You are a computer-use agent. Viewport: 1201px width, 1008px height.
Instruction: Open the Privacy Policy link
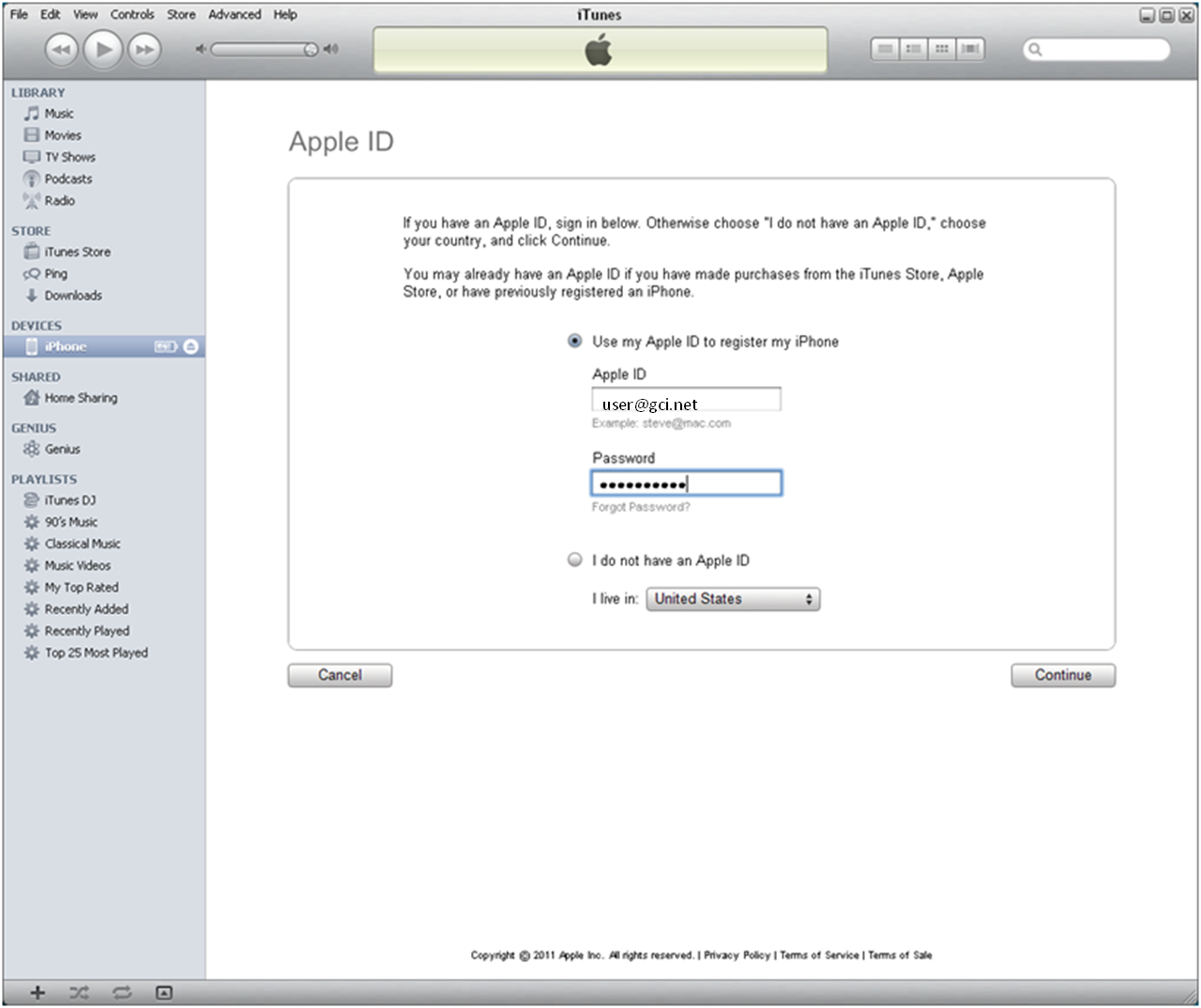[737, 955]
